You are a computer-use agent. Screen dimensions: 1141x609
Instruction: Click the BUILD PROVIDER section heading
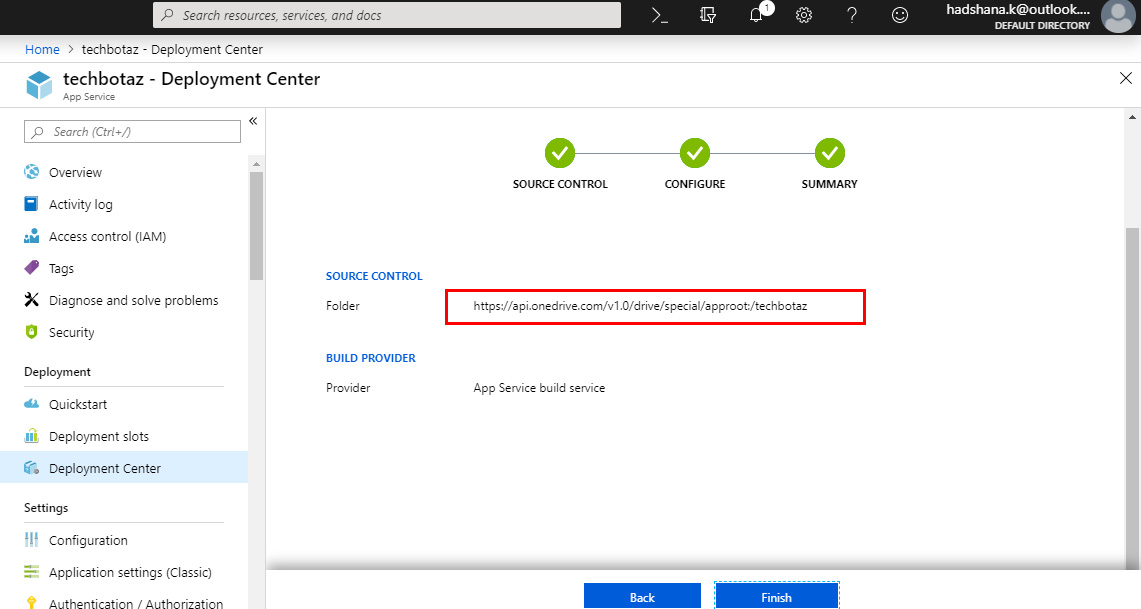click(370, 358)
